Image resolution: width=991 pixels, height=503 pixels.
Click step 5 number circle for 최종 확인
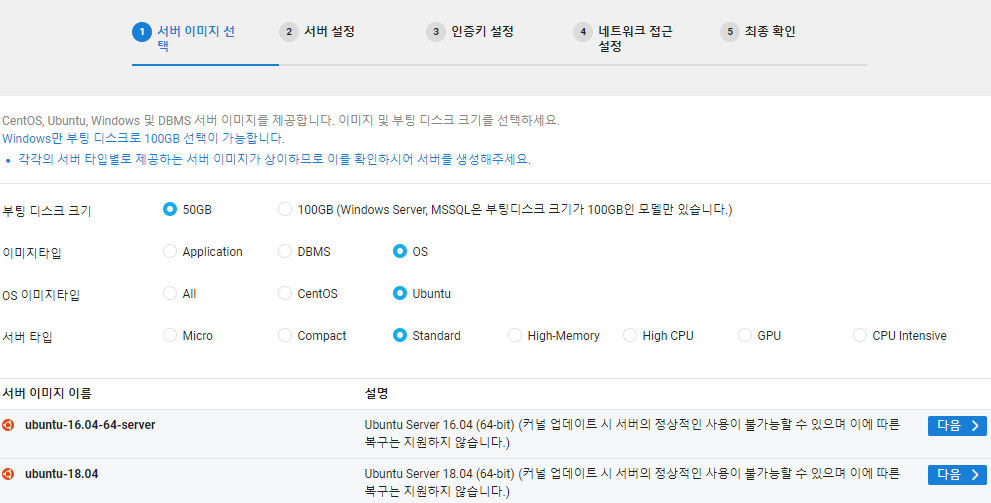pyautogui.click(x=730, y=32)
